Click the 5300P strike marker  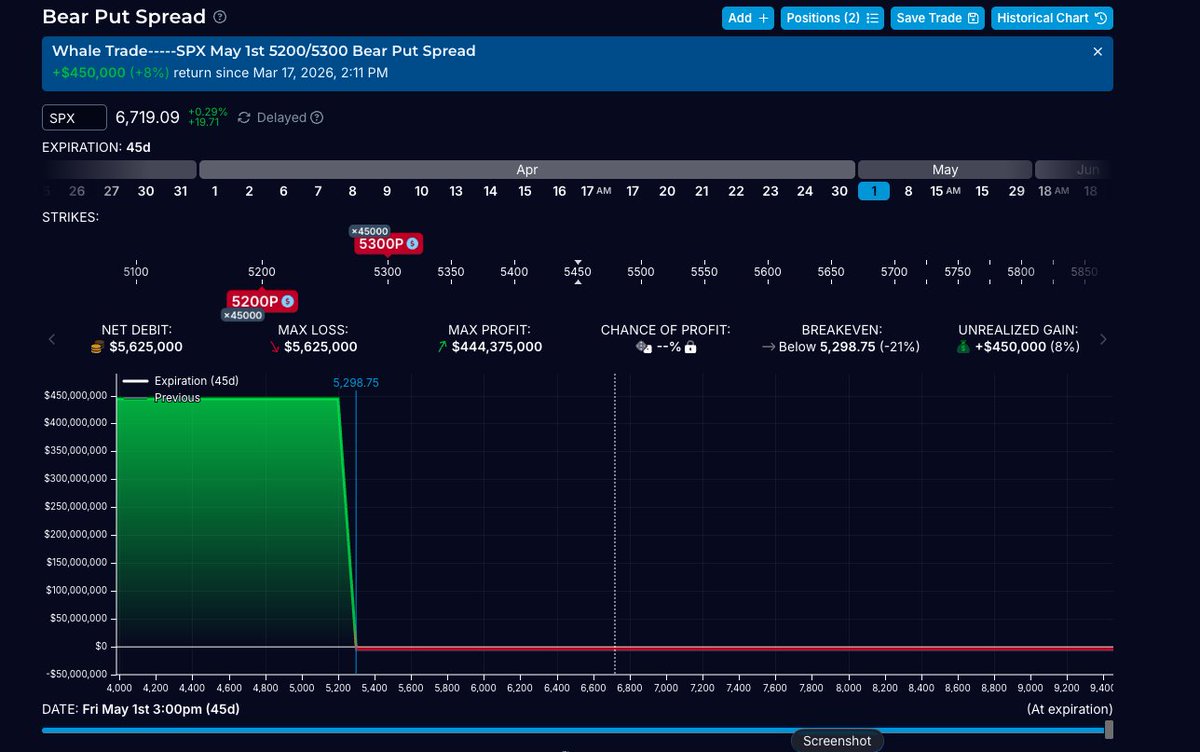tap(388, 243)
